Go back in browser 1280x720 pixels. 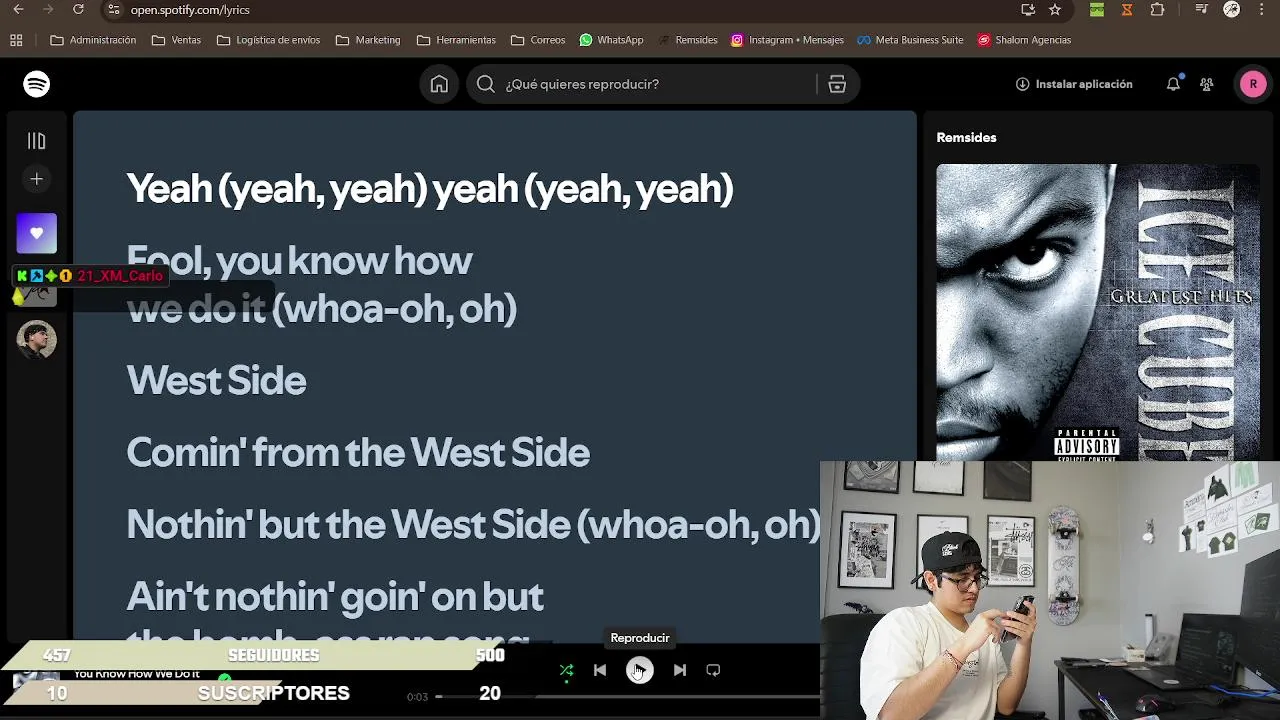(x=18, y=9)
